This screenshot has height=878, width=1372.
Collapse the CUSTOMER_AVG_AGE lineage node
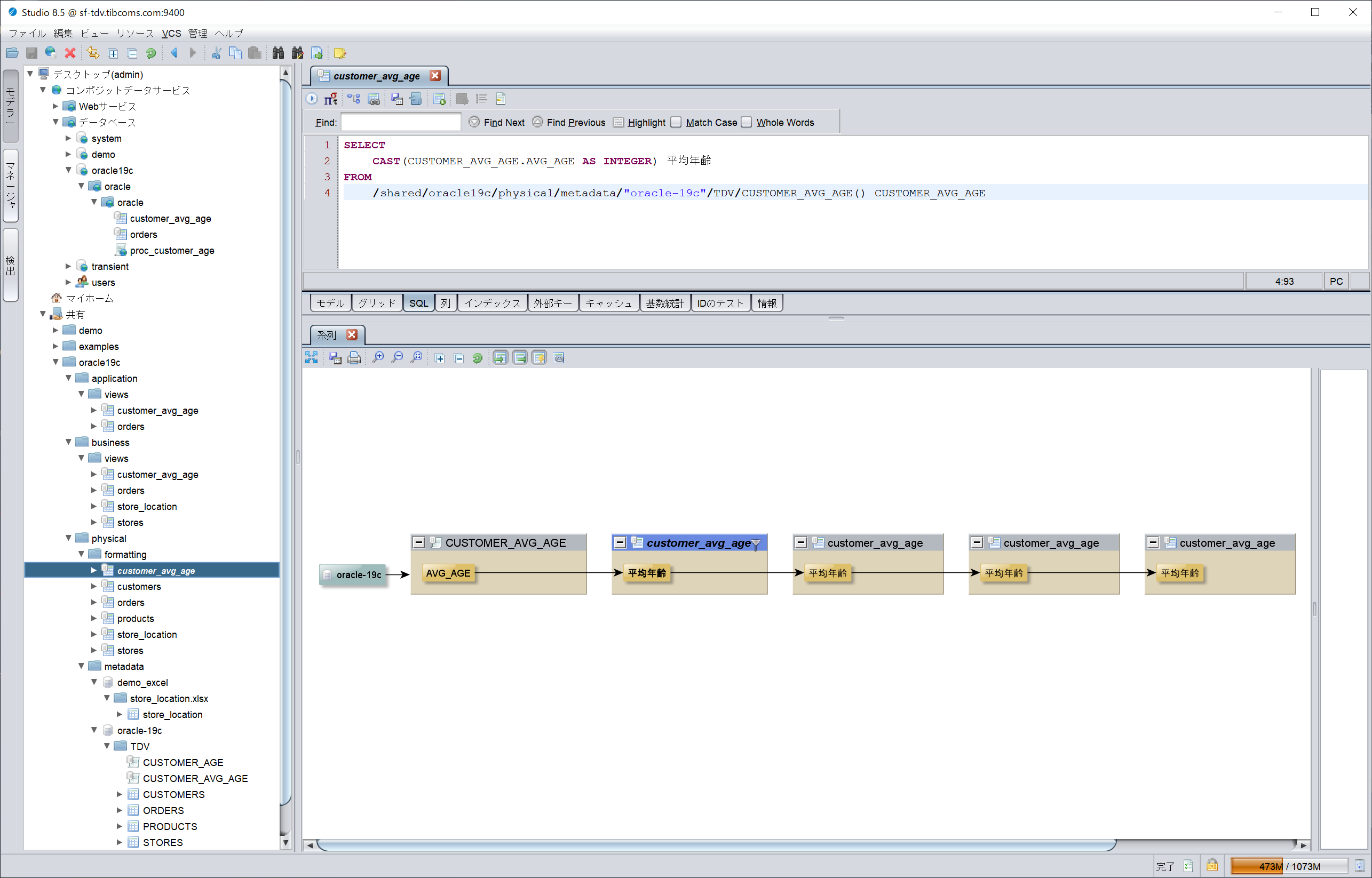point(418,543)
